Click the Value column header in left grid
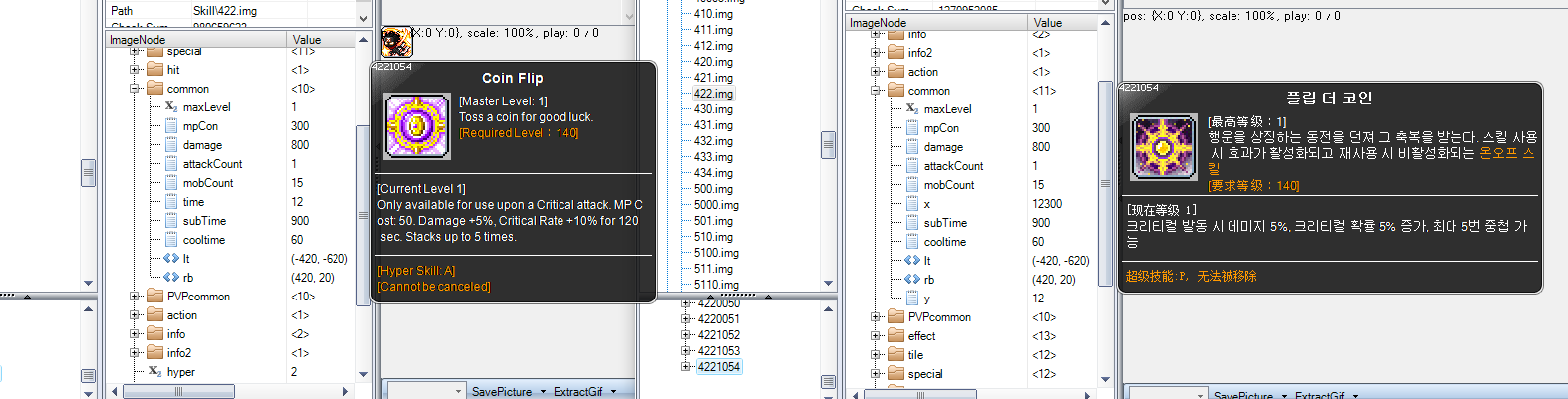This screenshot has width=1568, height=399. pos(307,40)
